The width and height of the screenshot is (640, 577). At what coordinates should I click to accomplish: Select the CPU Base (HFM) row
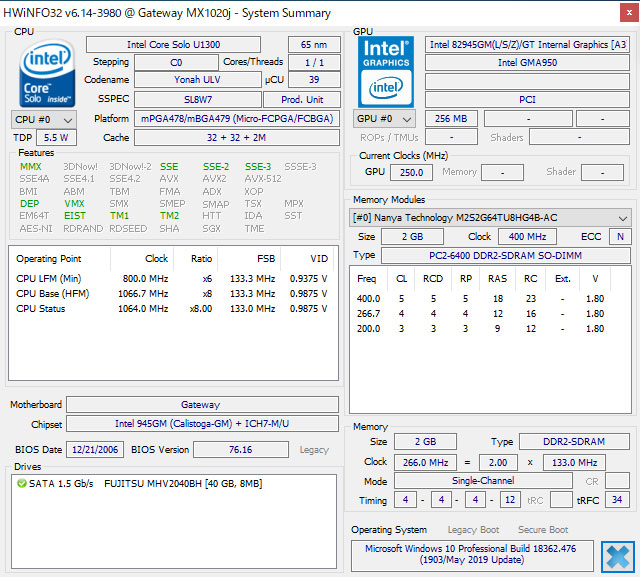point(172,294)
